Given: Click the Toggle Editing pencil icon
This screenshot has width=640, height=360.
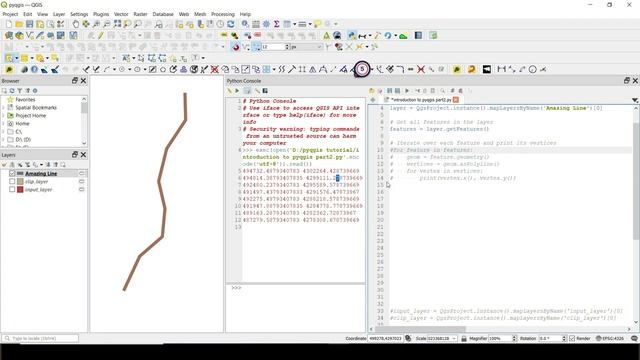Looking at the screenshot, I should pos(100,36).
